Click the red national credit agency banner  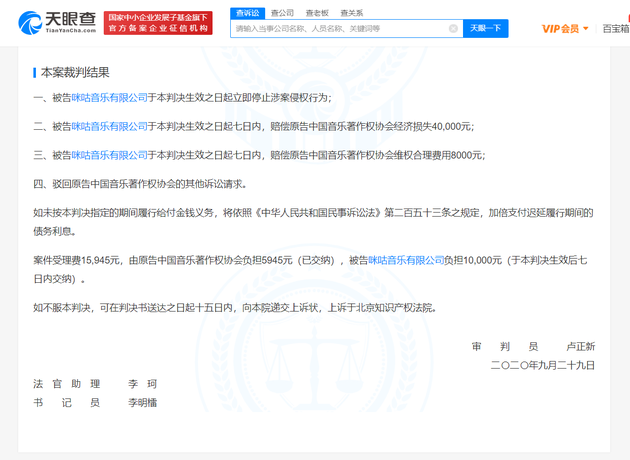pyautogui.click(x=158, y=22)
